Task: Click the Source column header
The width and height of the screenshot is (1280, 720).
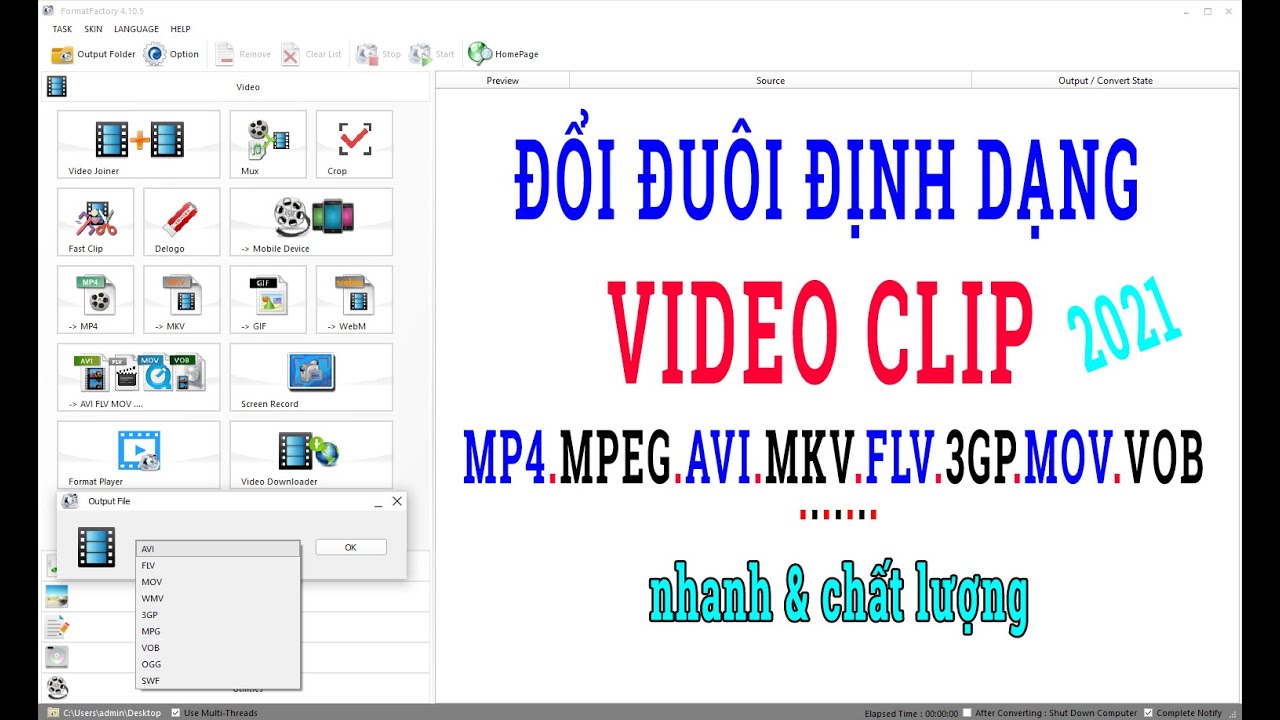Action: coord(770,81)
